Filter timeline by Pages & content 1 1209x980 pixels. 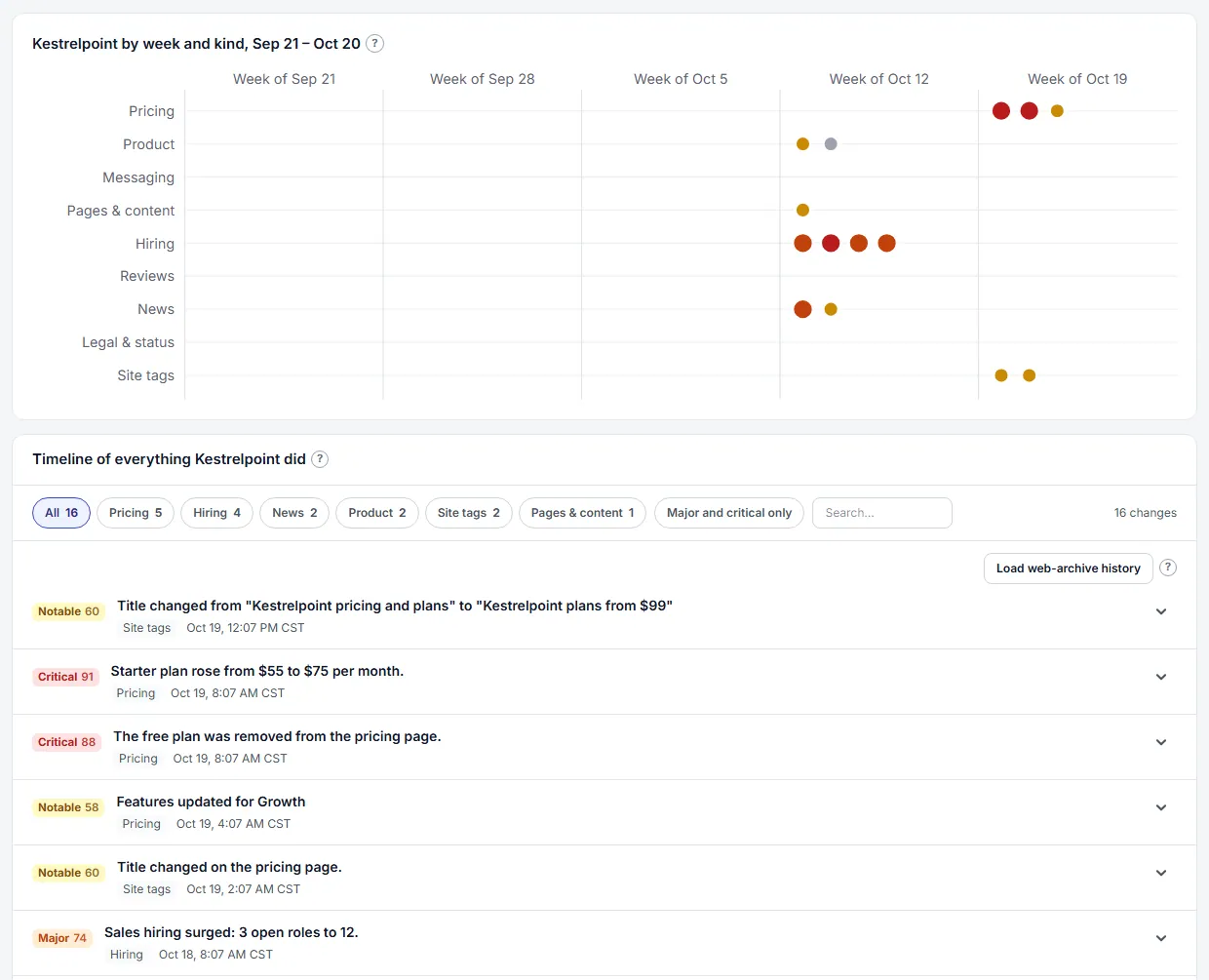pyautogui.click(x=582, y=513)
